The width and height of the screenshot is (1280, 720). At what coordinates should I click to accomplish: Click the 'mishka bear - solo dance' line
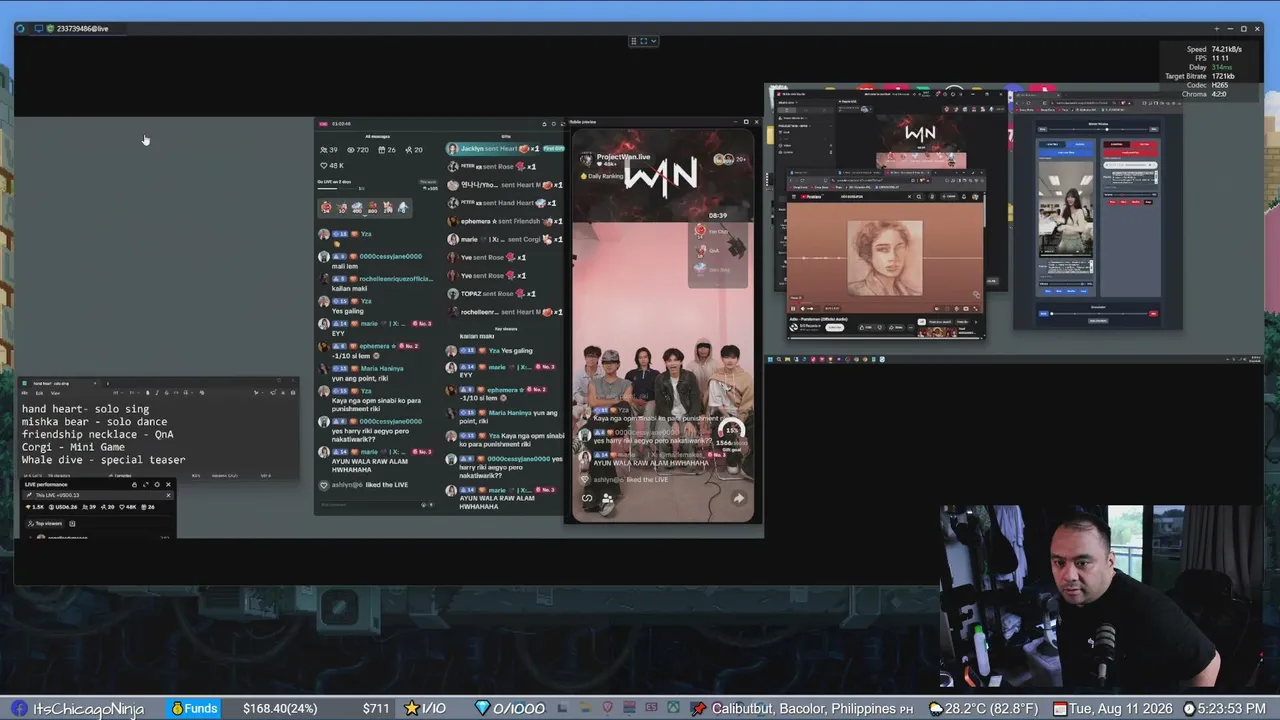point(95,422)
